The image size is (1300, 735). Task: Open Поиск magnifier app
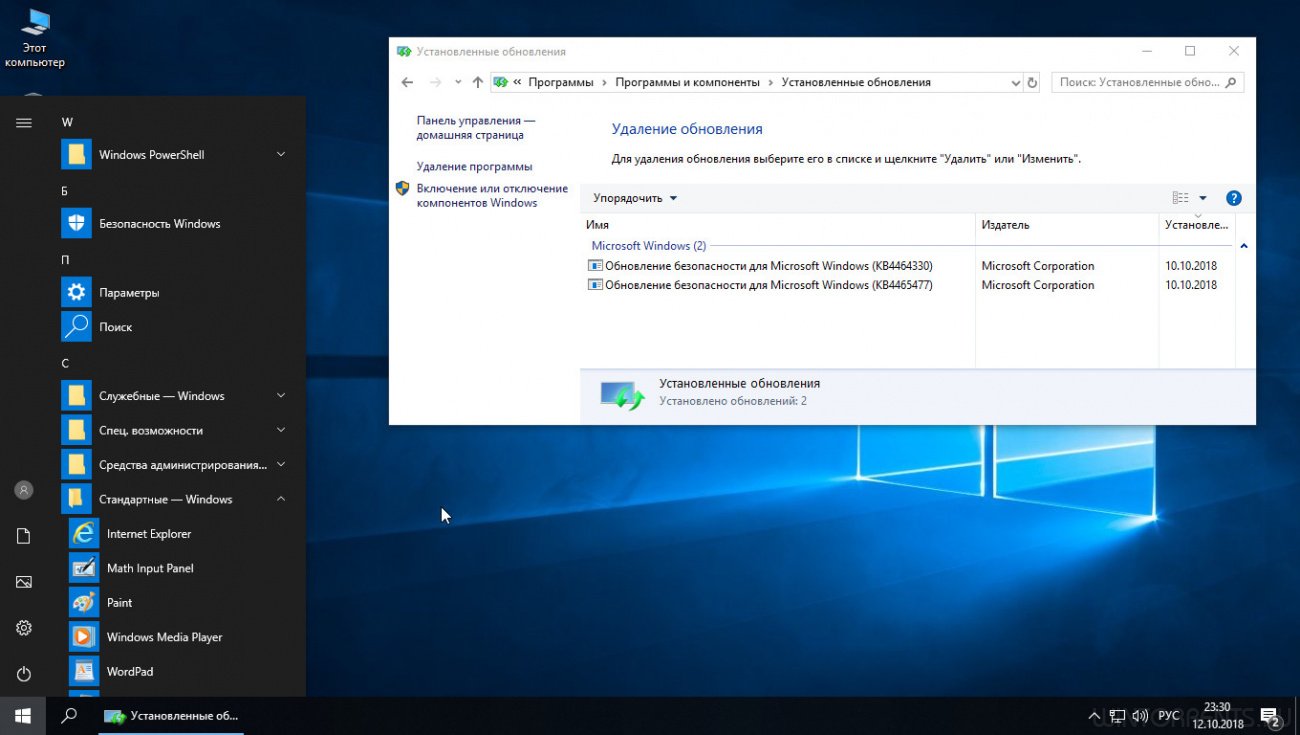[76, 327]
